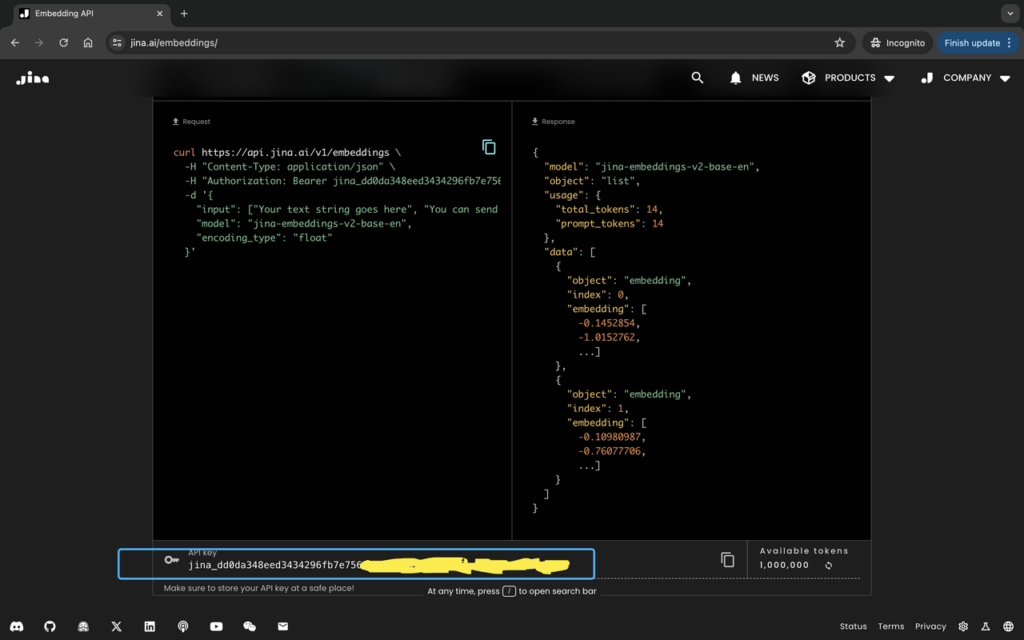This screenshot has width=1024, height=640.
Task: Open the PRODUCTS dropdown
Action: 848,77
